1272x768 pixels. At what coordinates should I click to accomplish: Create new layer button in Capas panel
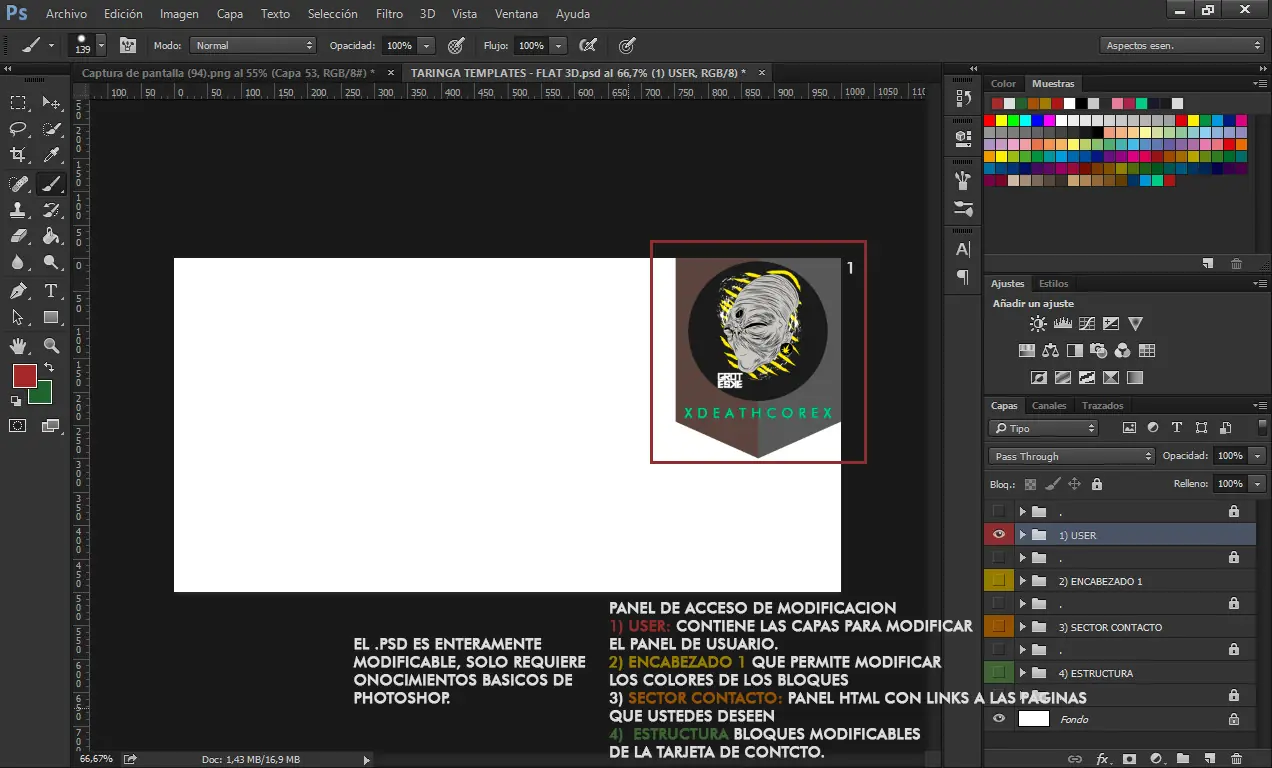click(1209, 759)
